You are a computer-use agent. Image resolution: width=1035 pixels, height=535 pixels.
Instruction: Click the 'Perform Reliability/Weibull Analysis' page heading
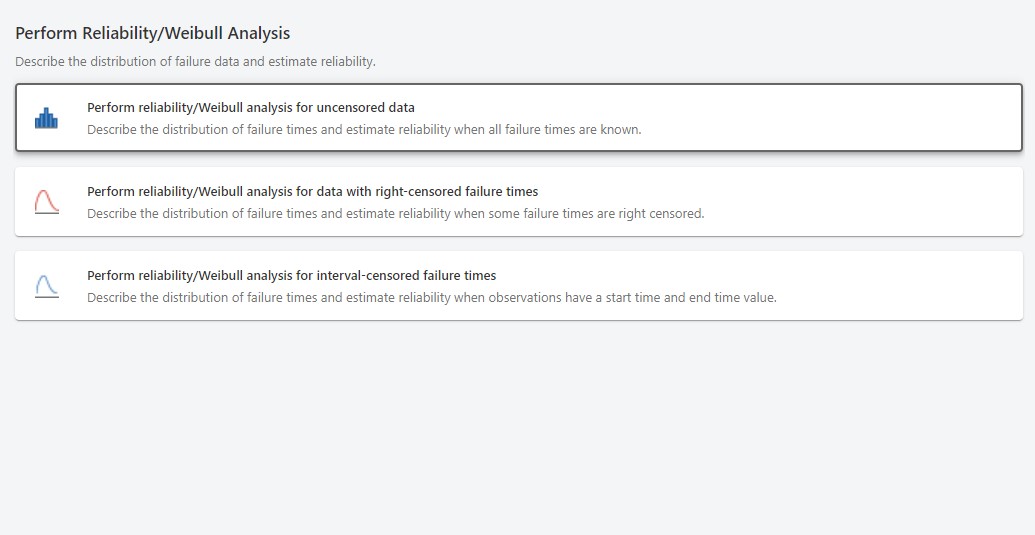pos(152,33)
